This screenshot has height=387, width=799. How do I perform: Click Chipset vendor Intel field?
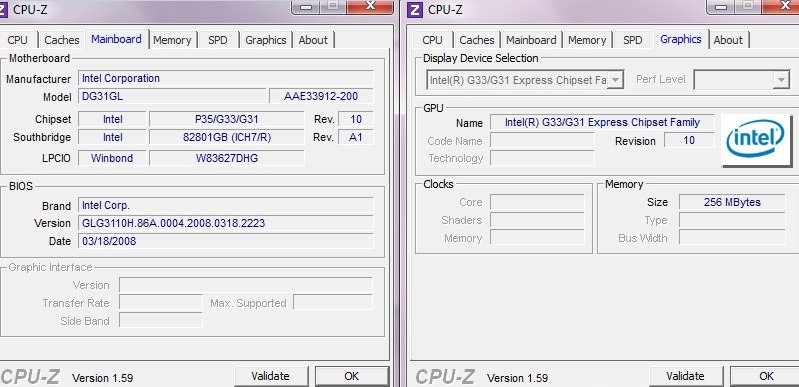(x=112, y=119)
